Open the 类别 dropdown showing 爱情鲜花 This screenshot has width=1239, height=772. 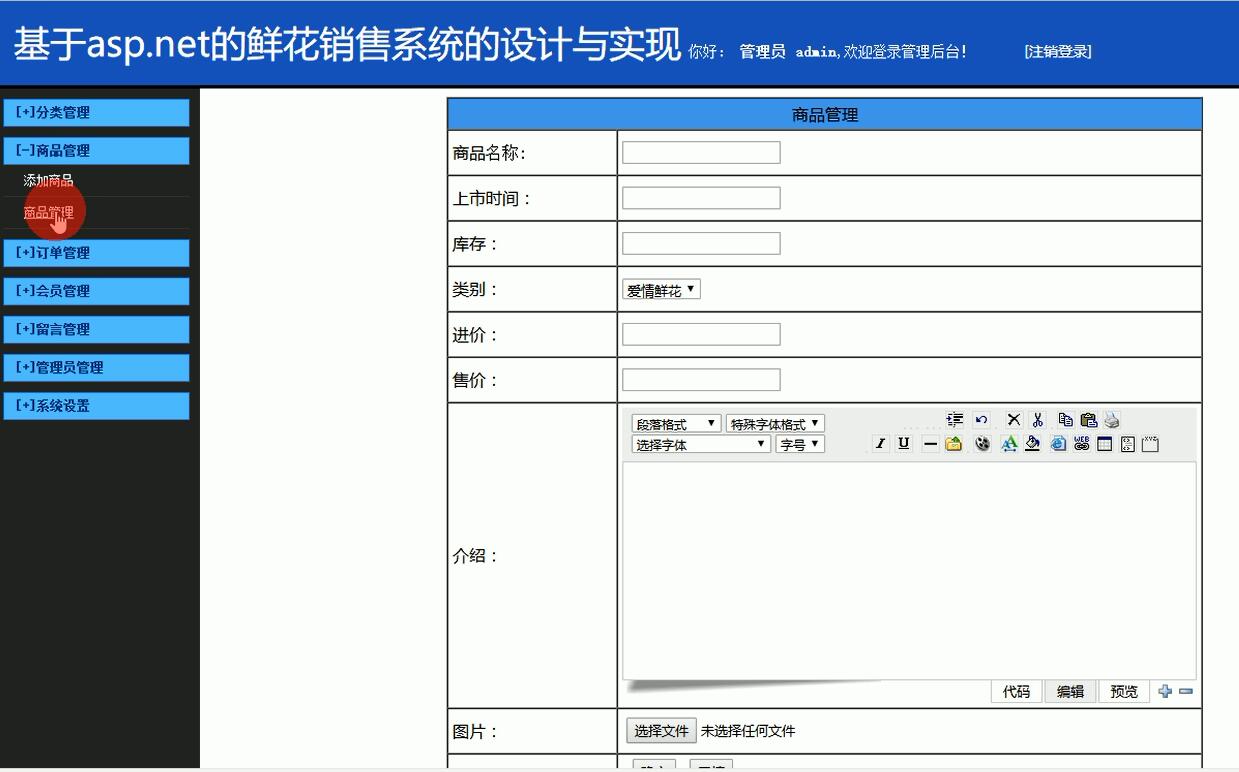coord(661,290)
